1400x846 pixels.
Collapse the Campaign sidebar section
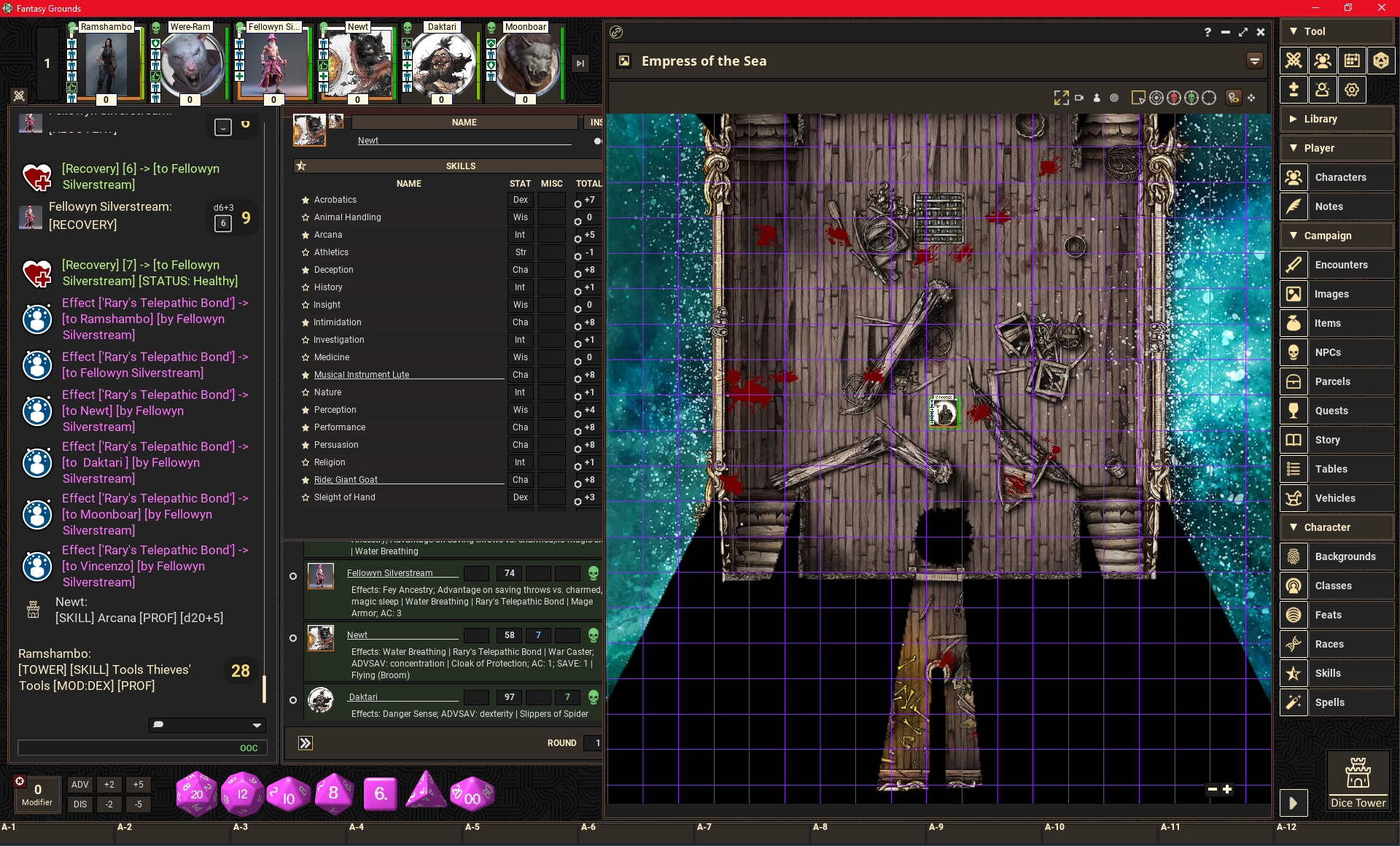click(x=1337, y=236)
